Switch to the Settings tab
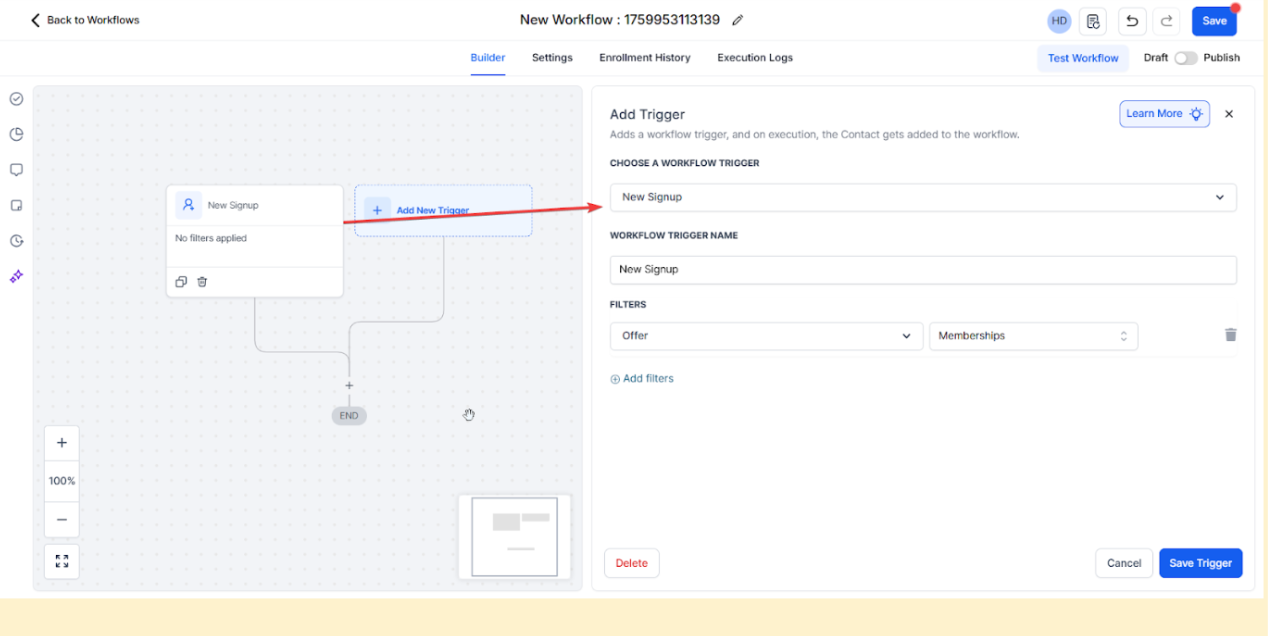This screenshot has height=636, width=1268. (552, 58)
